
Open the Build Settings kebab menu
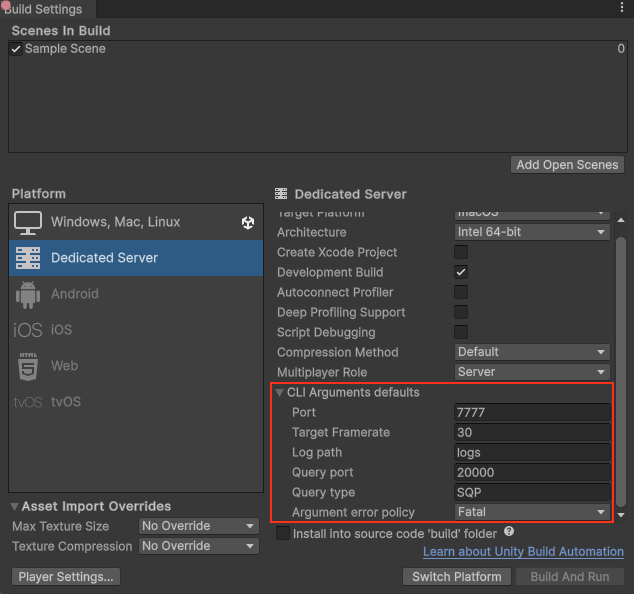(x=622, y=9)
